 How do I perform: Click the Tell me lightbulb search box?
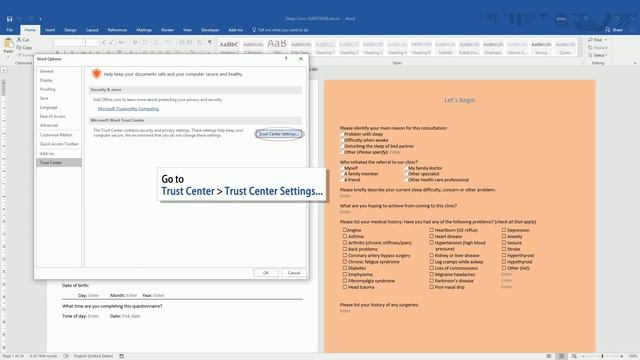280,30
